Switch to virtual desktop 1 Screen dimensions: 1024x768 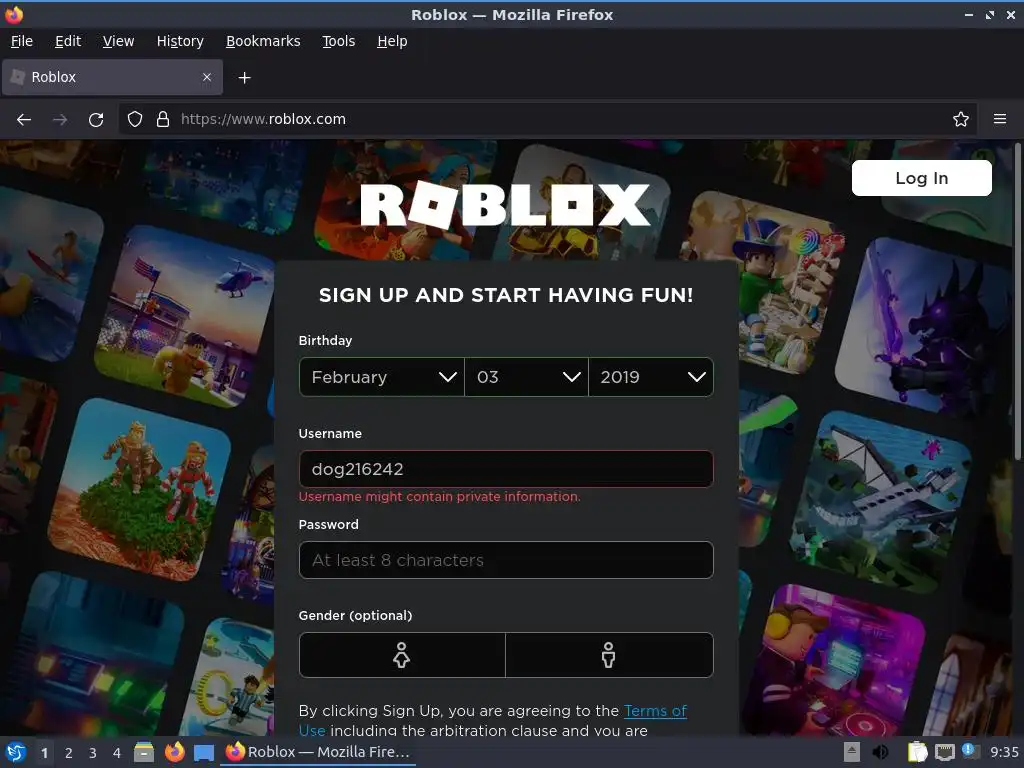[x=44, y=753]
